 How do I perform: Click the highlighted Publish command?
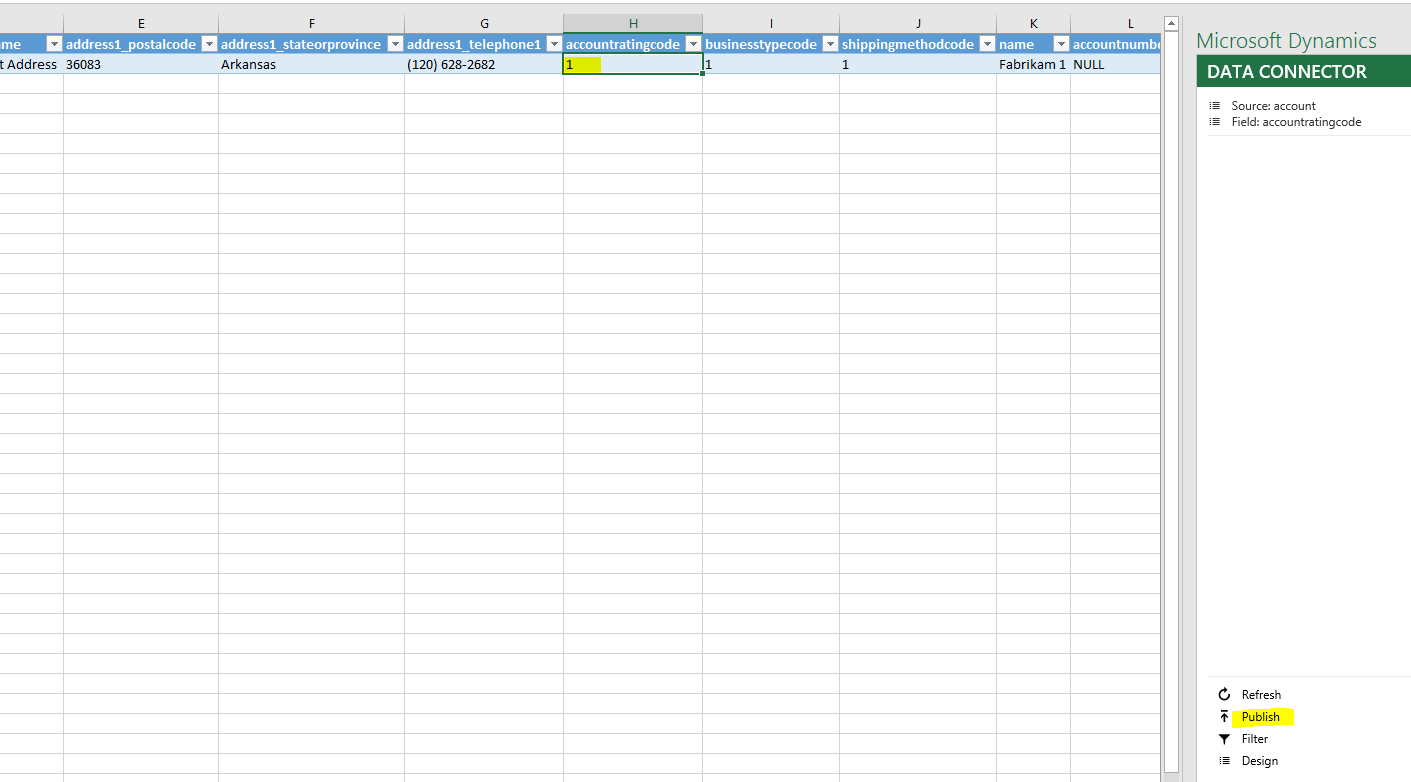[1259, 716]
